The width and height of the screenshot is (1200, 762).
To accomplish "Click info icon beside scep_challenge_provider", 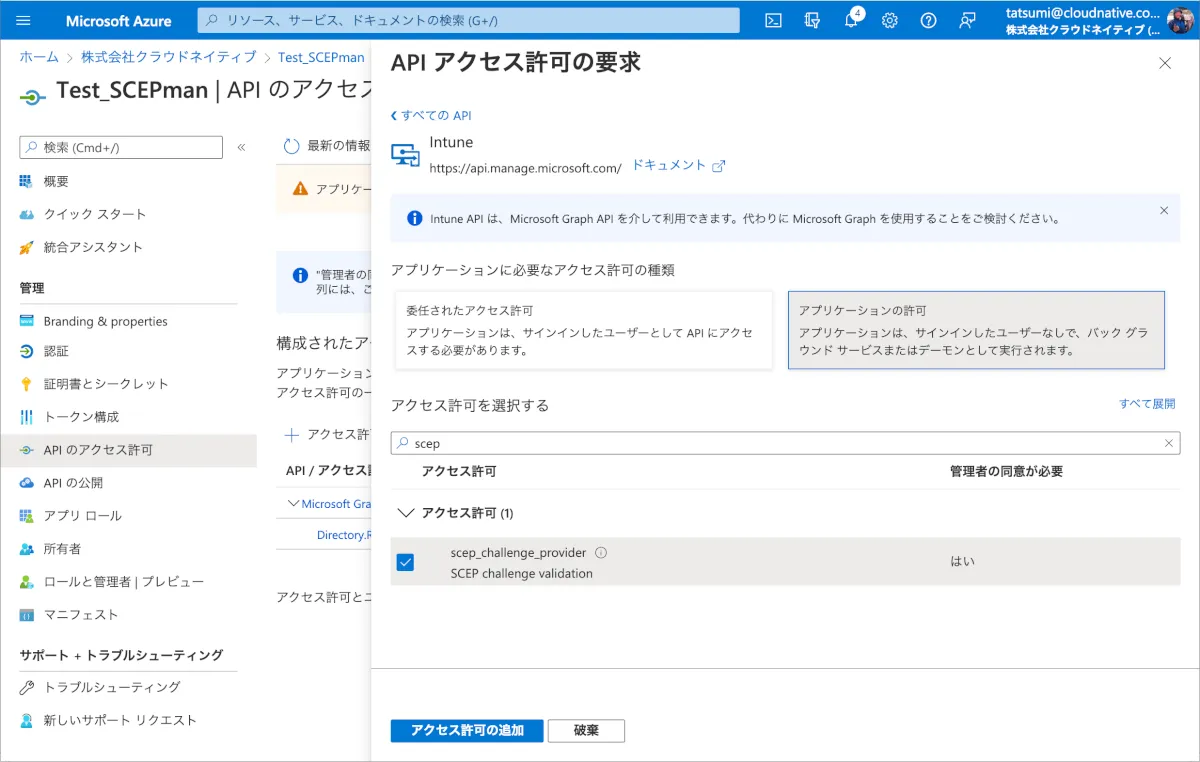I will point(601,553).
